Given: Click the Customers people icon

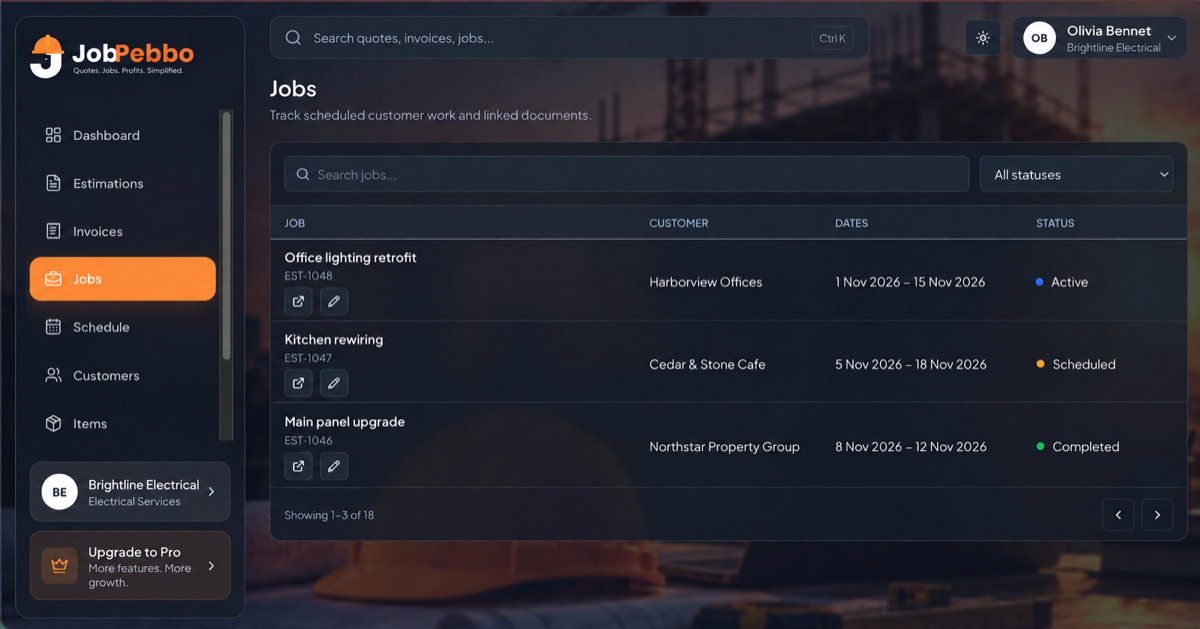Looking at the screenshot, I should click(x=53, y=375).
